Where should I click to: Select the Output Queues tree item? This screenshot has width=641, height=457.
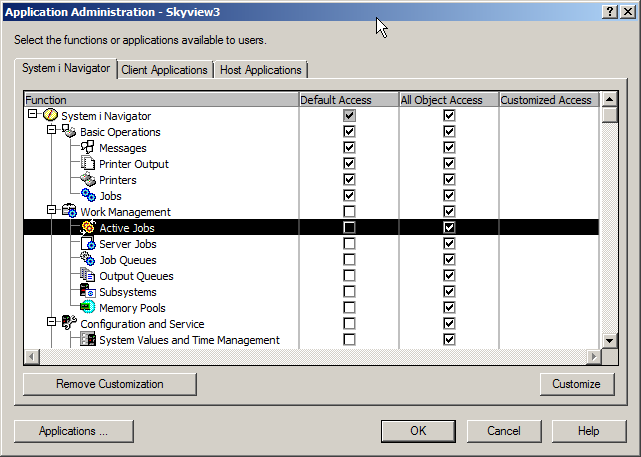(x=137, y=276)
